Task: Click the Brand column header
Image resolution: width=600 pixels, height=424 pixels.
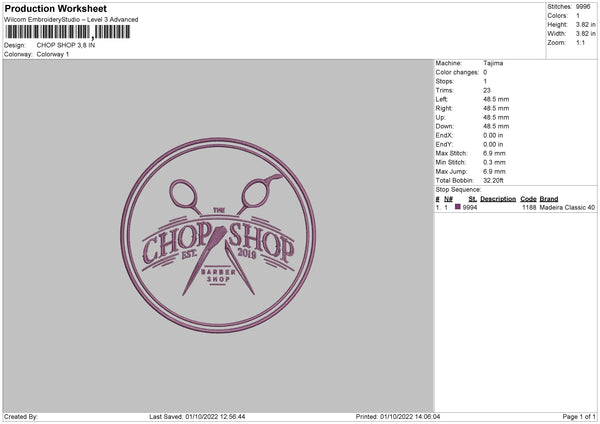Action: click(549, 199)
